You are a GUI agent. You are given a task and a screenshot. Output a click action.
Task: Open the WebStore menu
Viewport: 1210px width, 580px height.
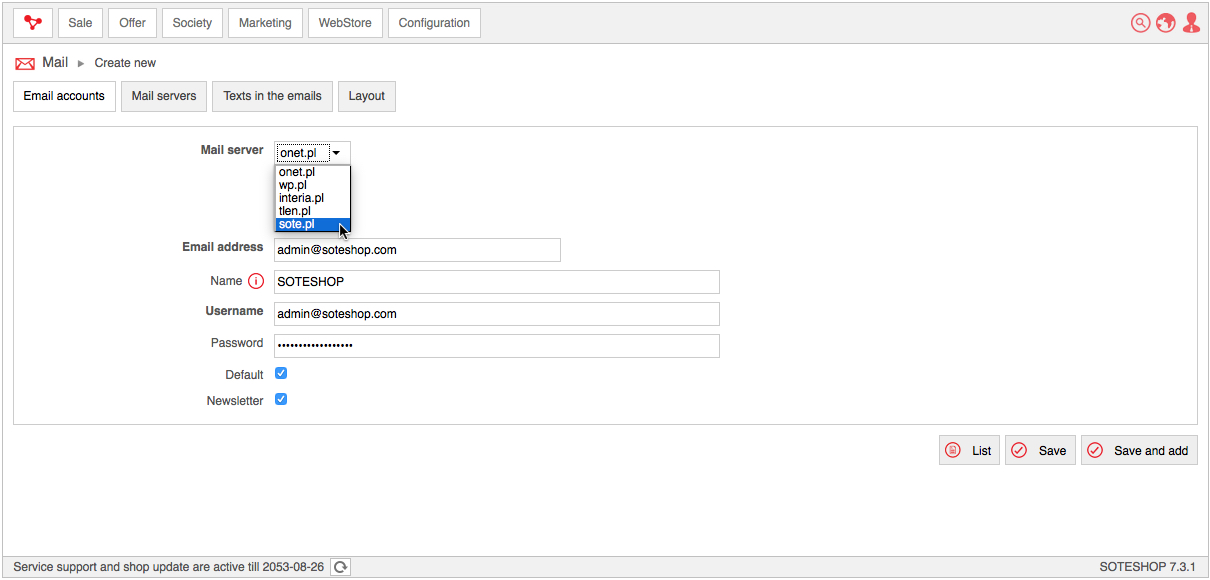(345, 23)
